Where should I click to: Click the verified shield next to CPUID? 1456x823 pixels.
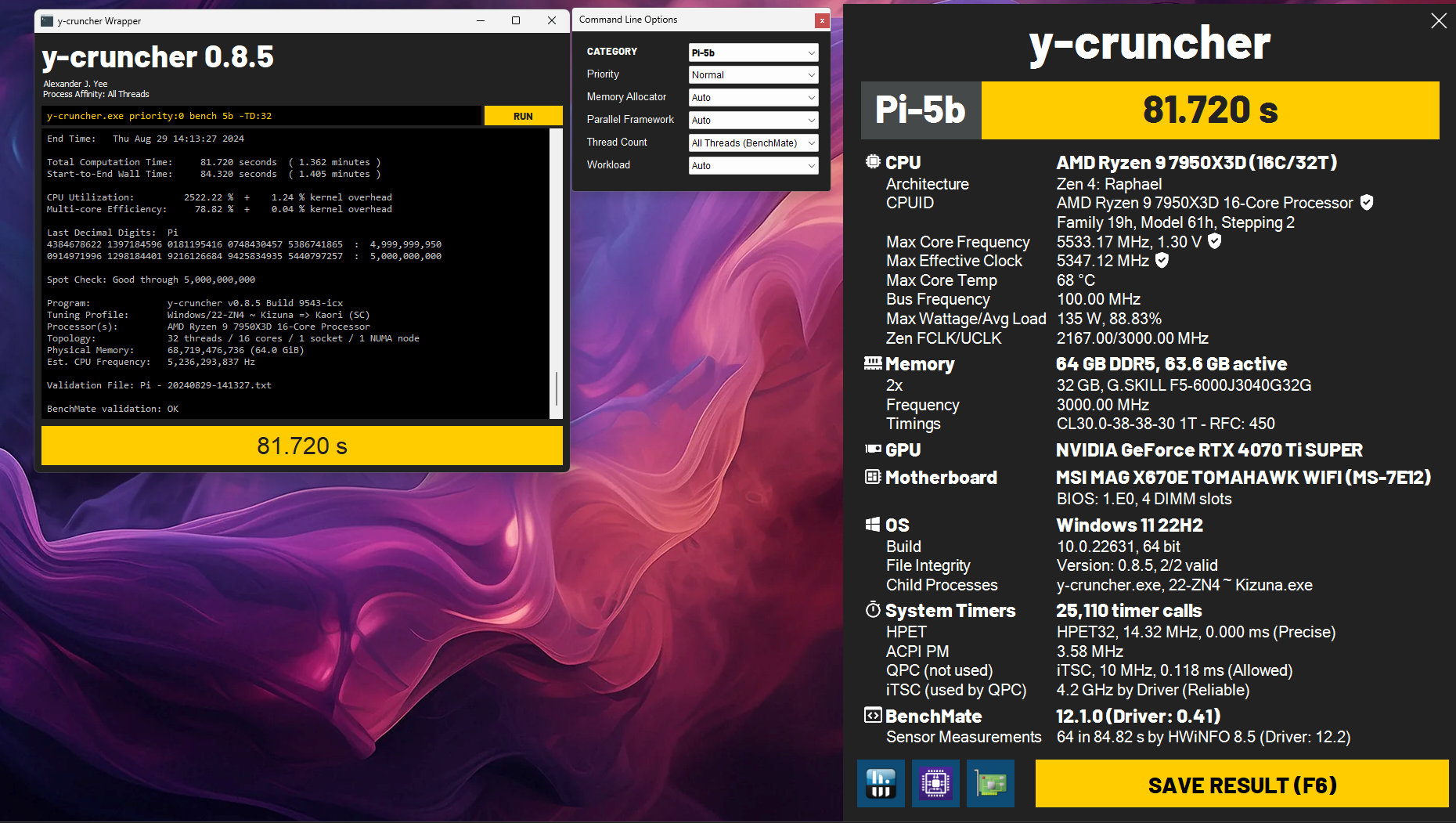[1367, 202]
